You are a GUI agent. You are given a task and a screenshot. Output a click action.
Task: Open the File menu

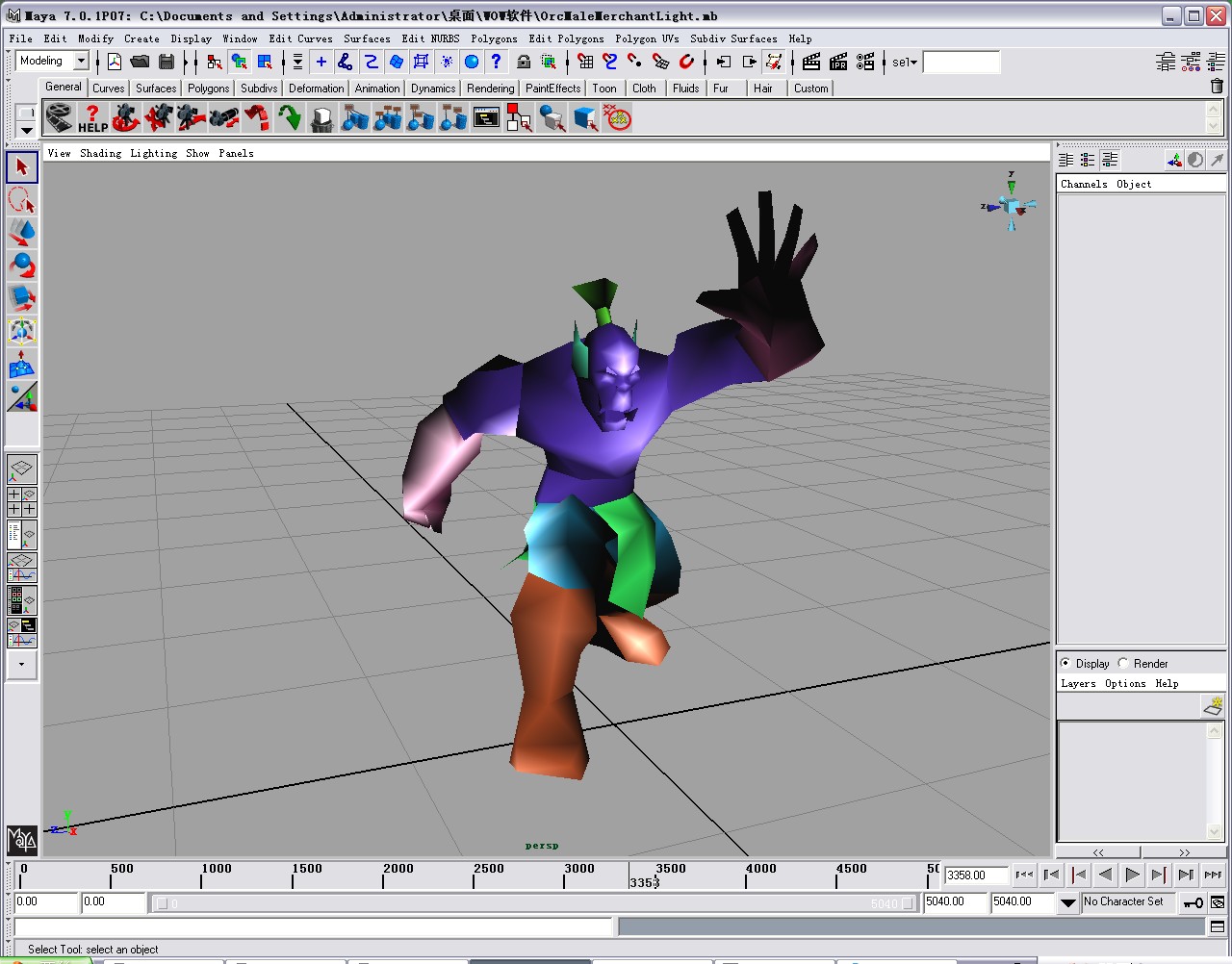21,38
